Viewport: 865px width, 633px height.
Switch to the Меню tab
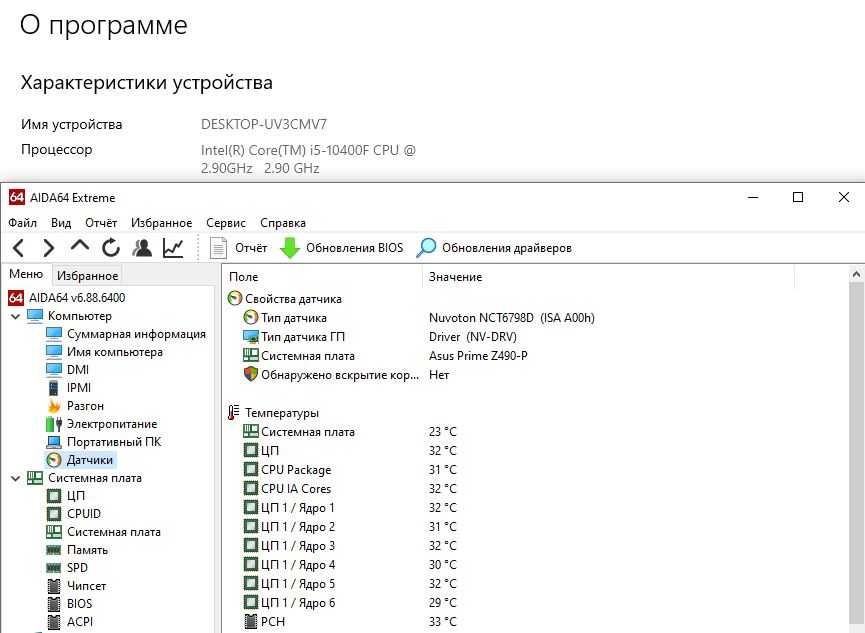pos(26,274)
